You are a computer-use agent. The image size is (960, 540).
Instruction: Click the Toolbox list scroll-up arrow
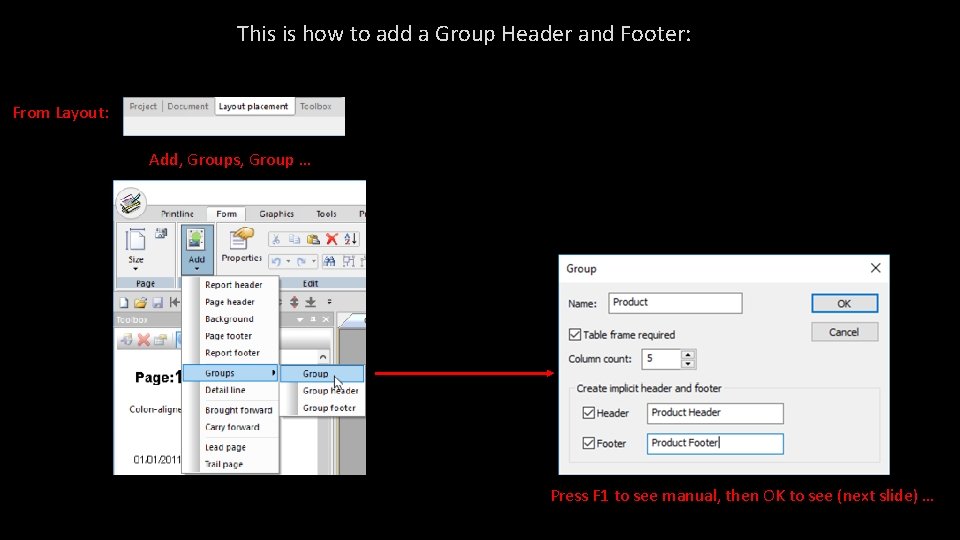coord(323,357)
